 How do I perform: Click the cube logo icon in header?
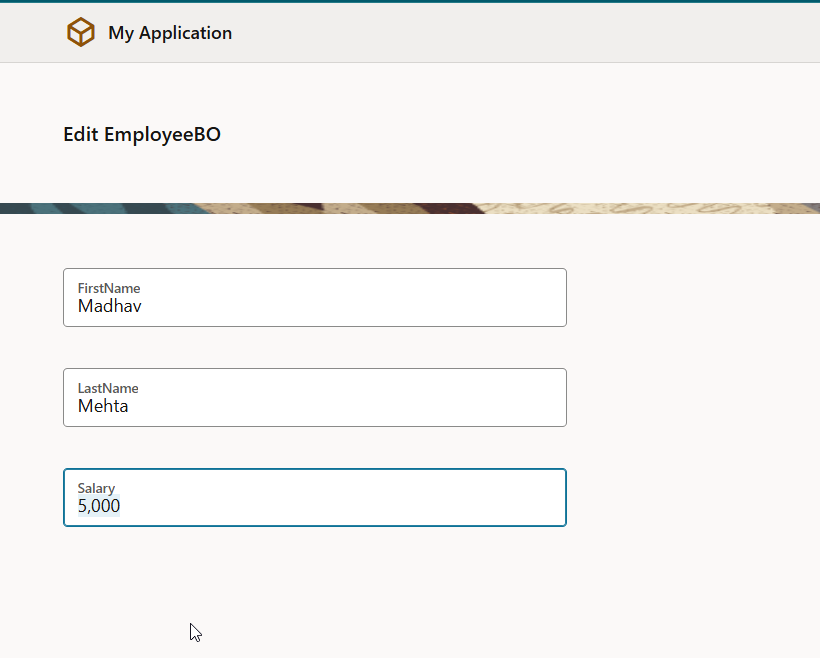pos(81,33)
